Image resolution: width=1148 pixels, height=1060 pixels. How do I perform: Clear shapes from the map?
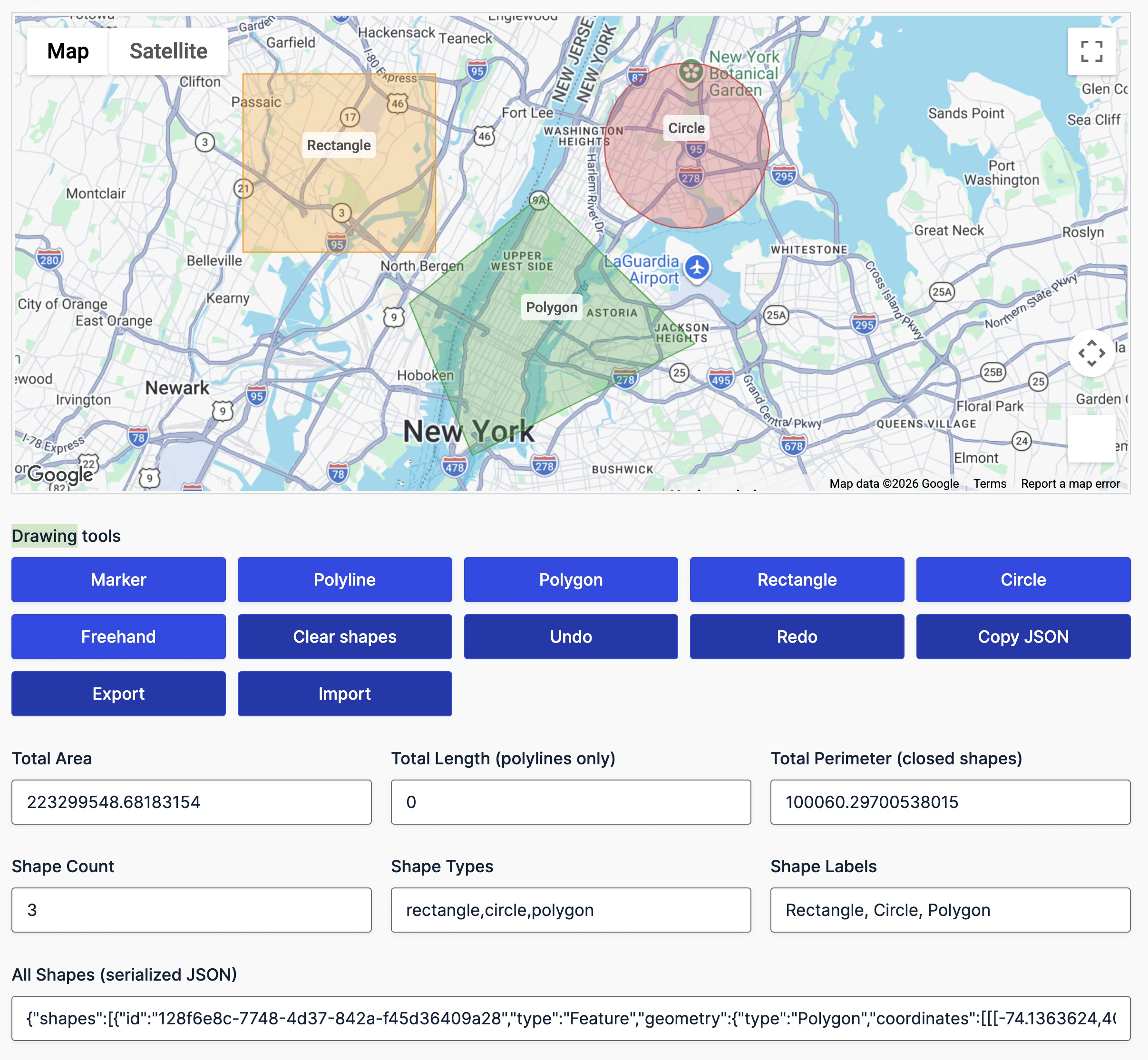tap(345, 636)
